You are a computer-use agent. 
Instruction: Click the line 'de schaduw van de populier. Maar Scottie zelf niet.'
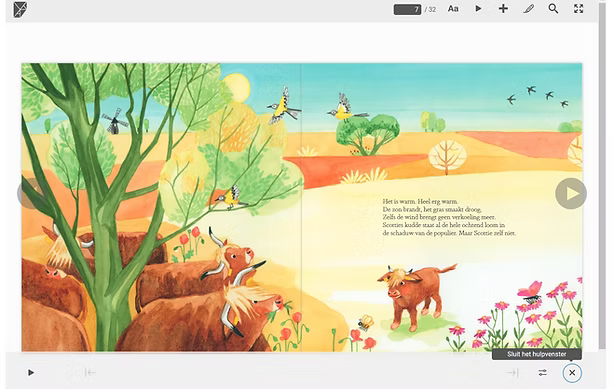449,233
